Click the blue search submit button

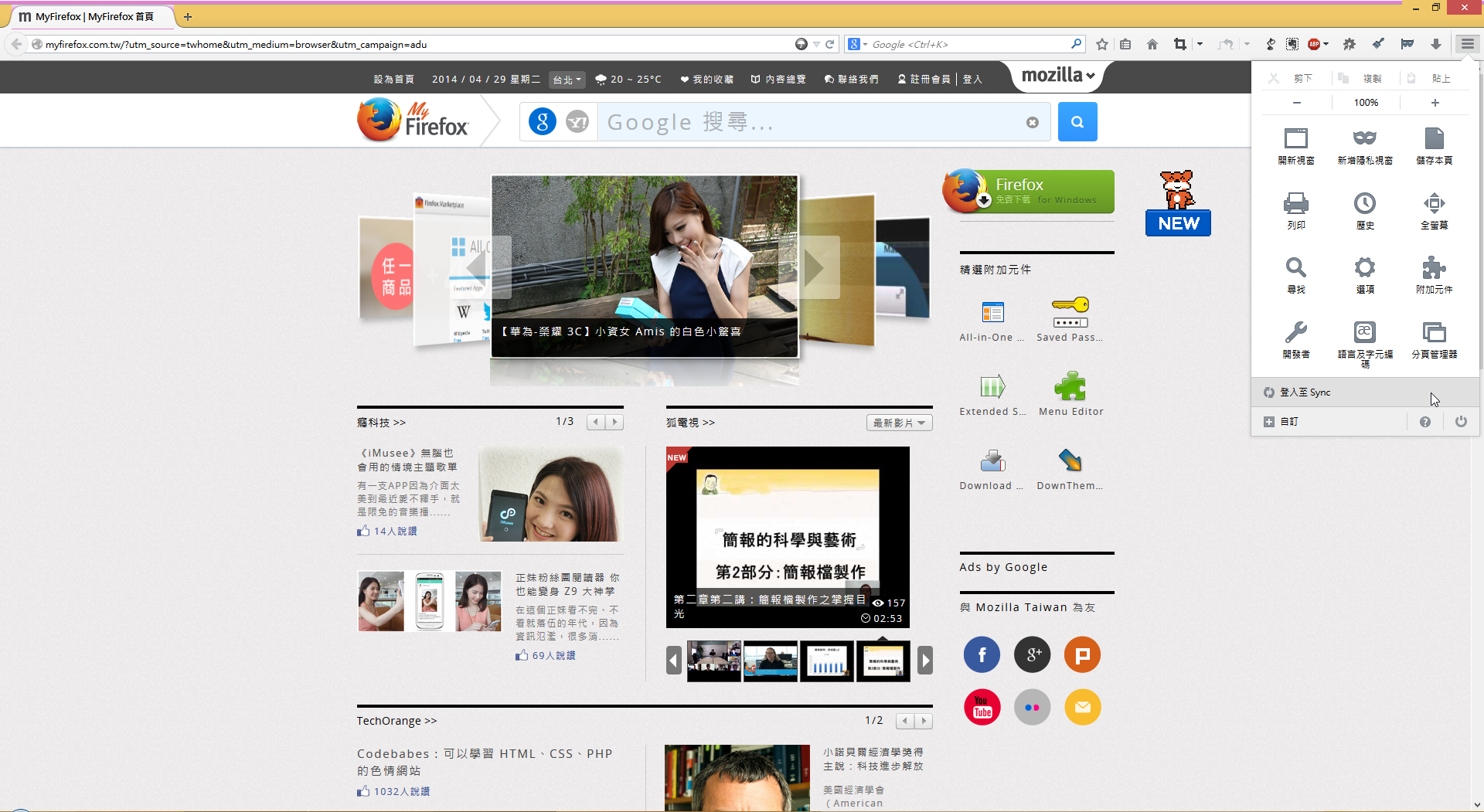1077,121
